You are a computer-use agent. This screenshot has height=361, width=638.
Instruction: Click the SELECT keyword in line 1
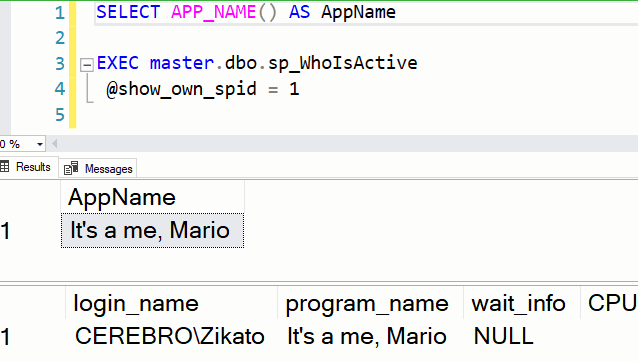[x=128, y=12]
